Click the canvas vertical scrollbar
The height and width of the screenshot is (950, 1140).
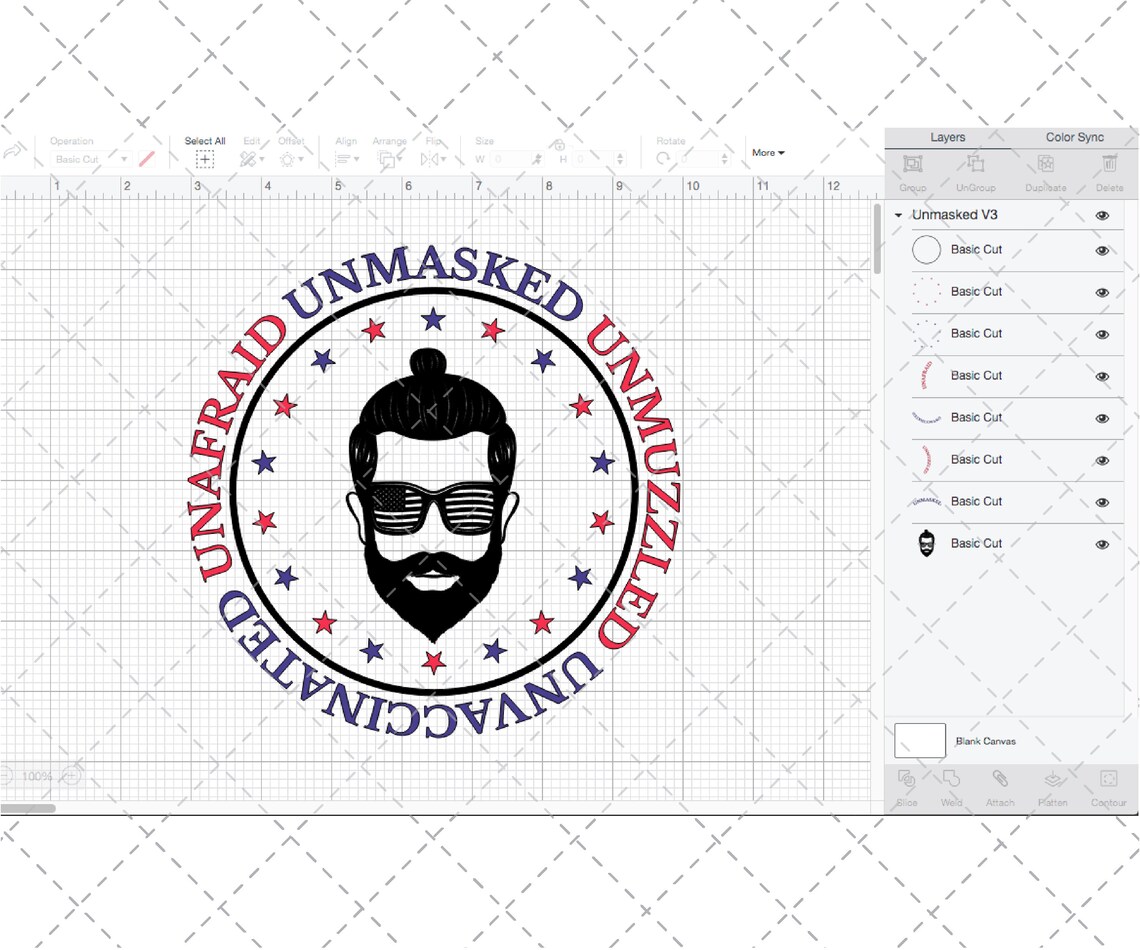click(878, 238)
